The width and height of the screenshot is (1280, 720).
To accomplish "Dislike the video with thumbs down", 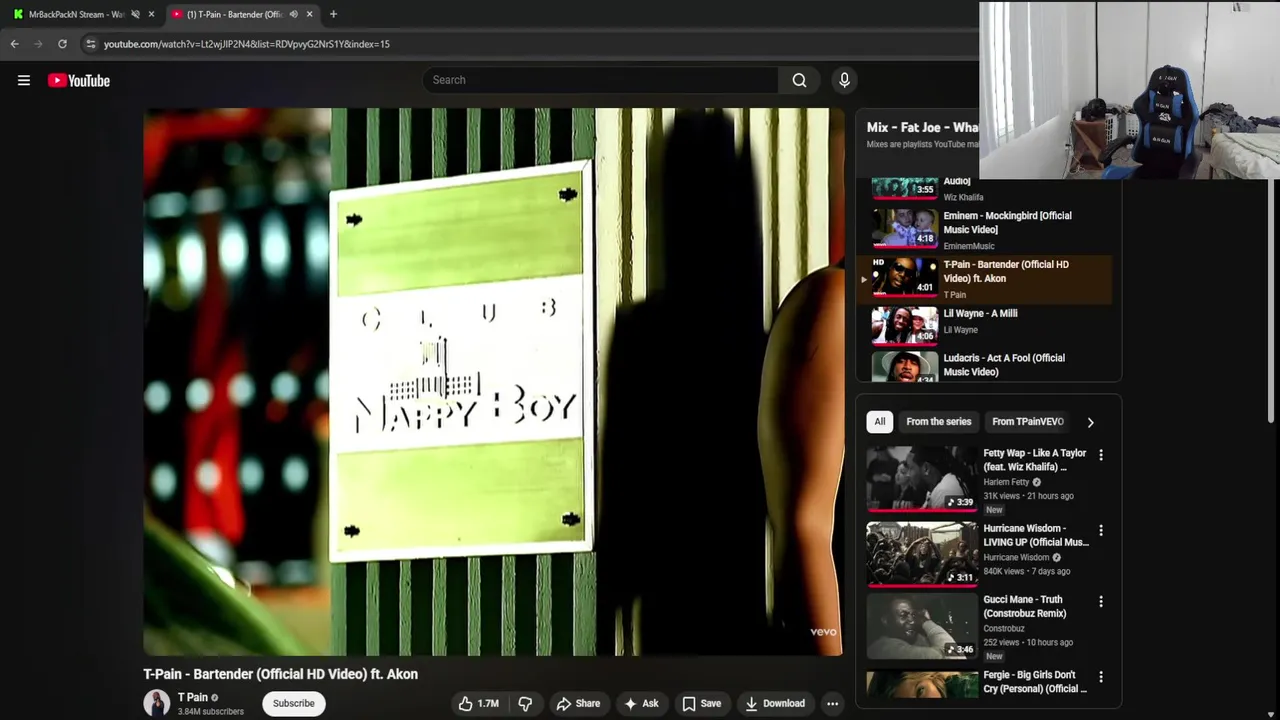I will point(525,703).
